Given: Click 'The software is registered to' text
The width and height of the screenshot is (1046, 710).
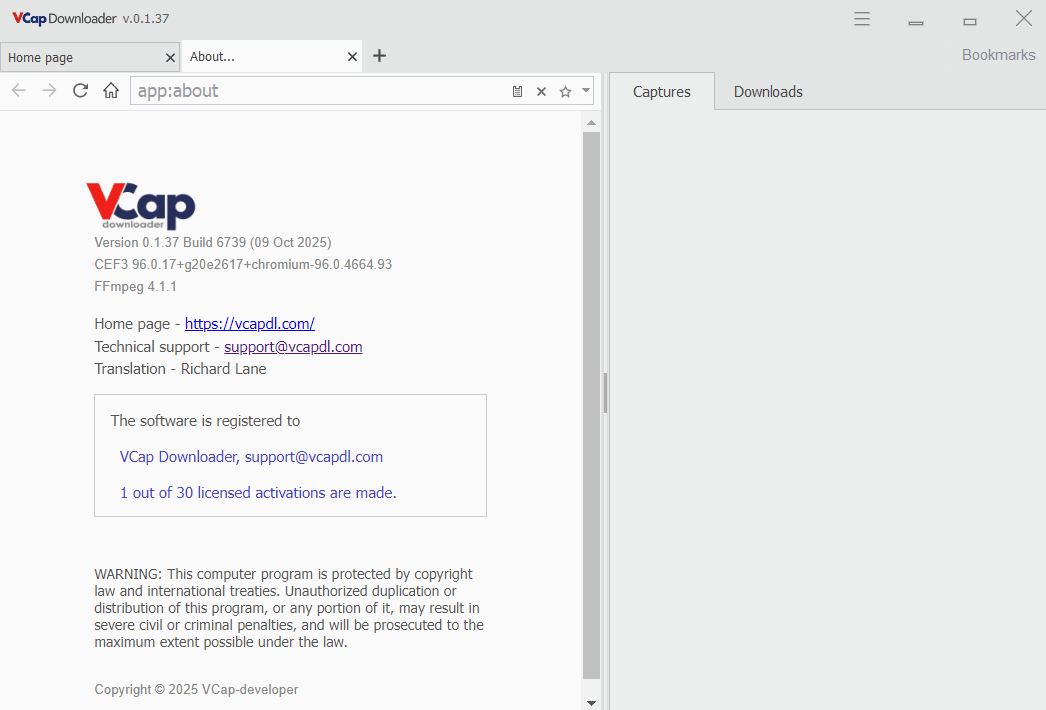Looking at the screenshot, I should pyautogui.click(x=205, y=420).
